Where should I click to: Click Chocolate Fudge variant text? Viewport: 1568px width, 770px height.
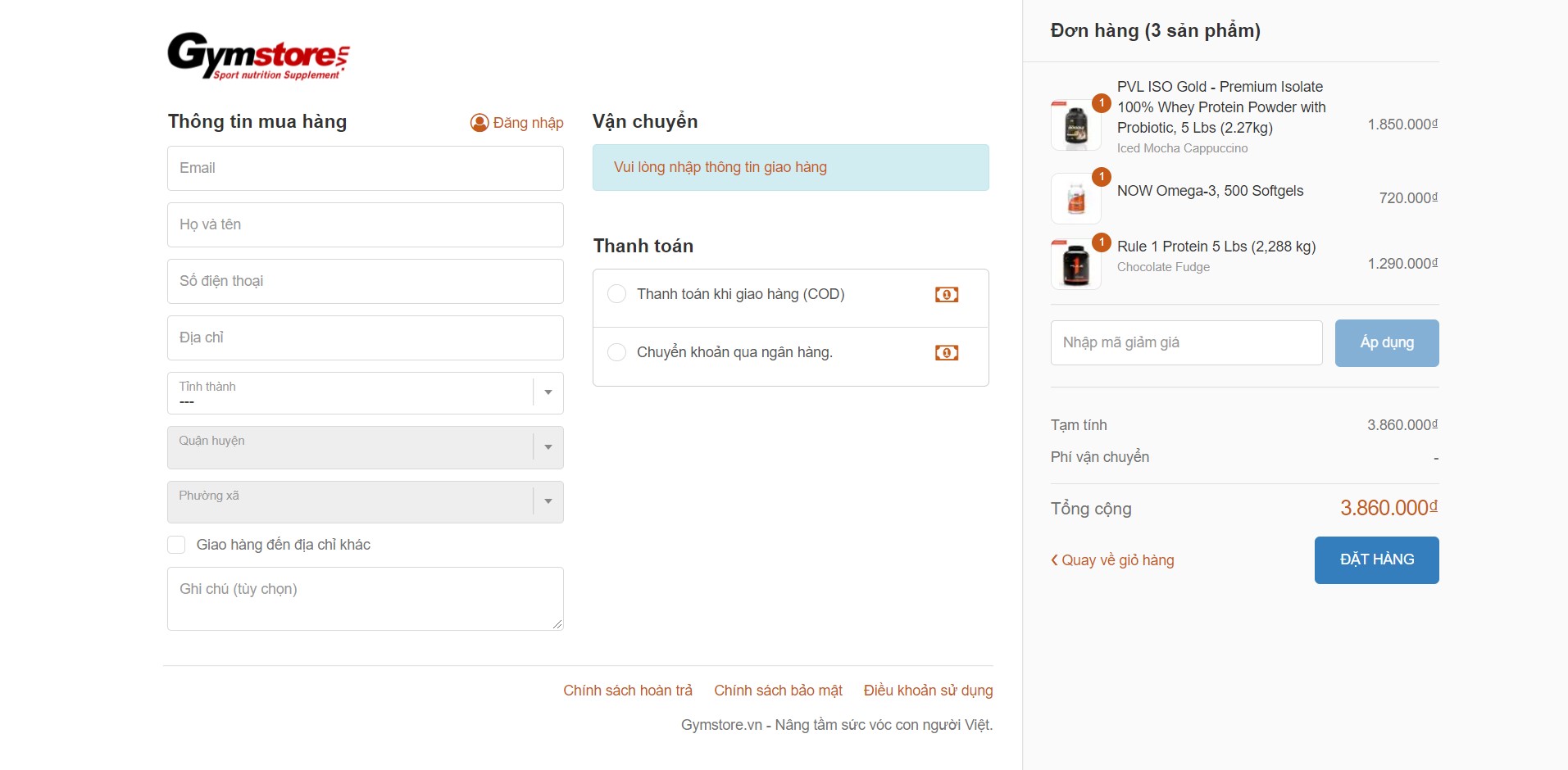(1163, 267)
